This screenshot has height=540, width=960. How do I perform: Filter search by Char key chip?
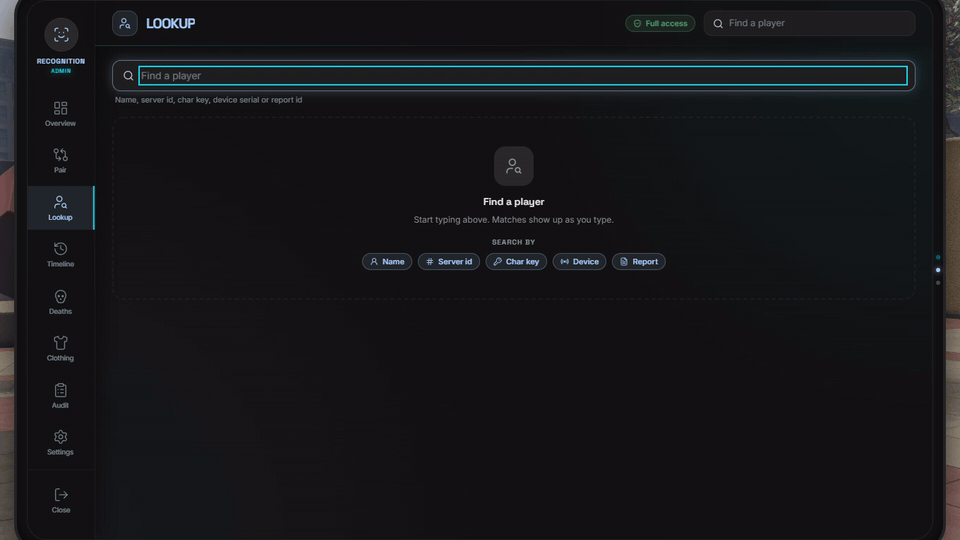516,261
